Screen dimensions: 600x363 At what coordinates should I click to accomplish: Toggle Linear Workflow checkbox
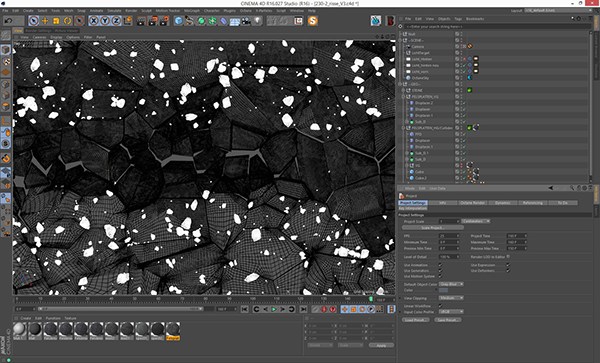440,306
